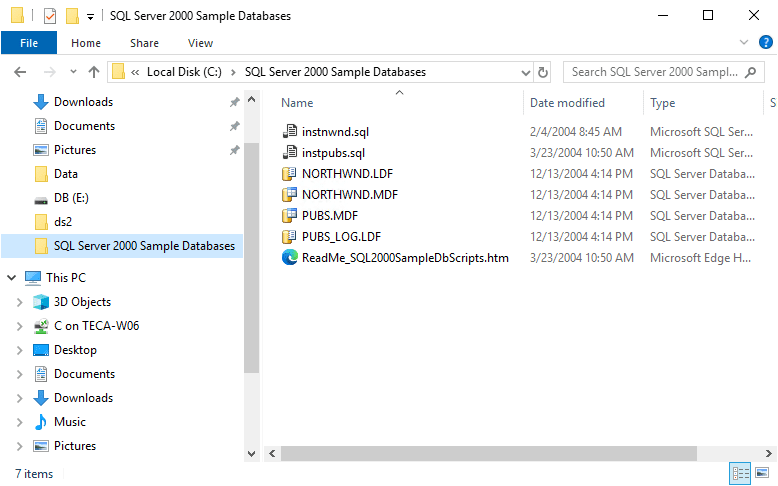Select the ReadMe_SQL2000SampleDbScripts.htm Edge file icon

289,258
